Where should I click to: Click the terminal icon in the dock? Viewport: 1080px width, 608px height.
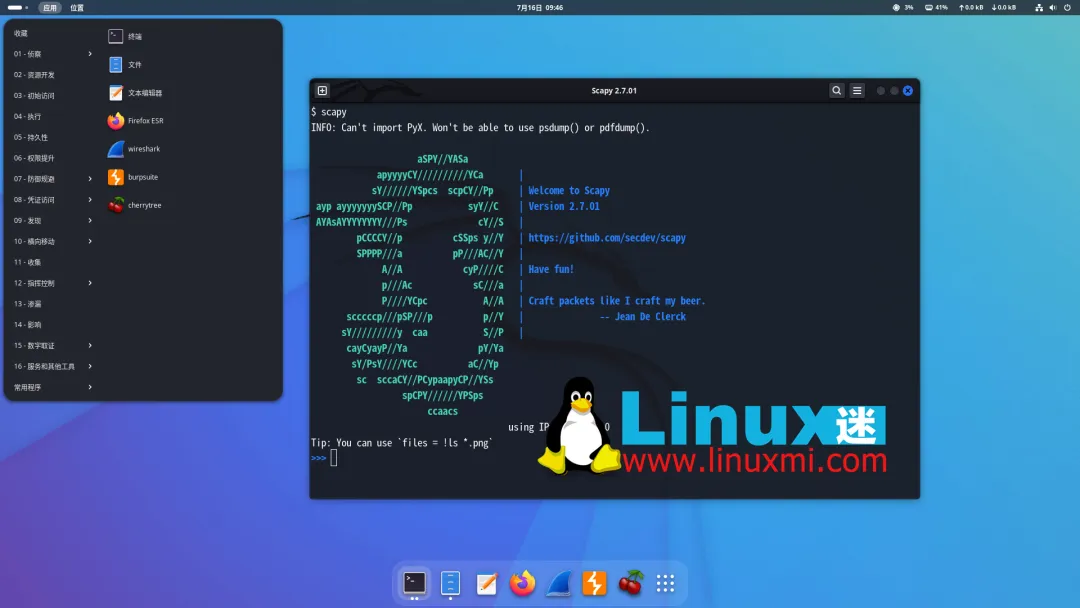coord(414,583)
